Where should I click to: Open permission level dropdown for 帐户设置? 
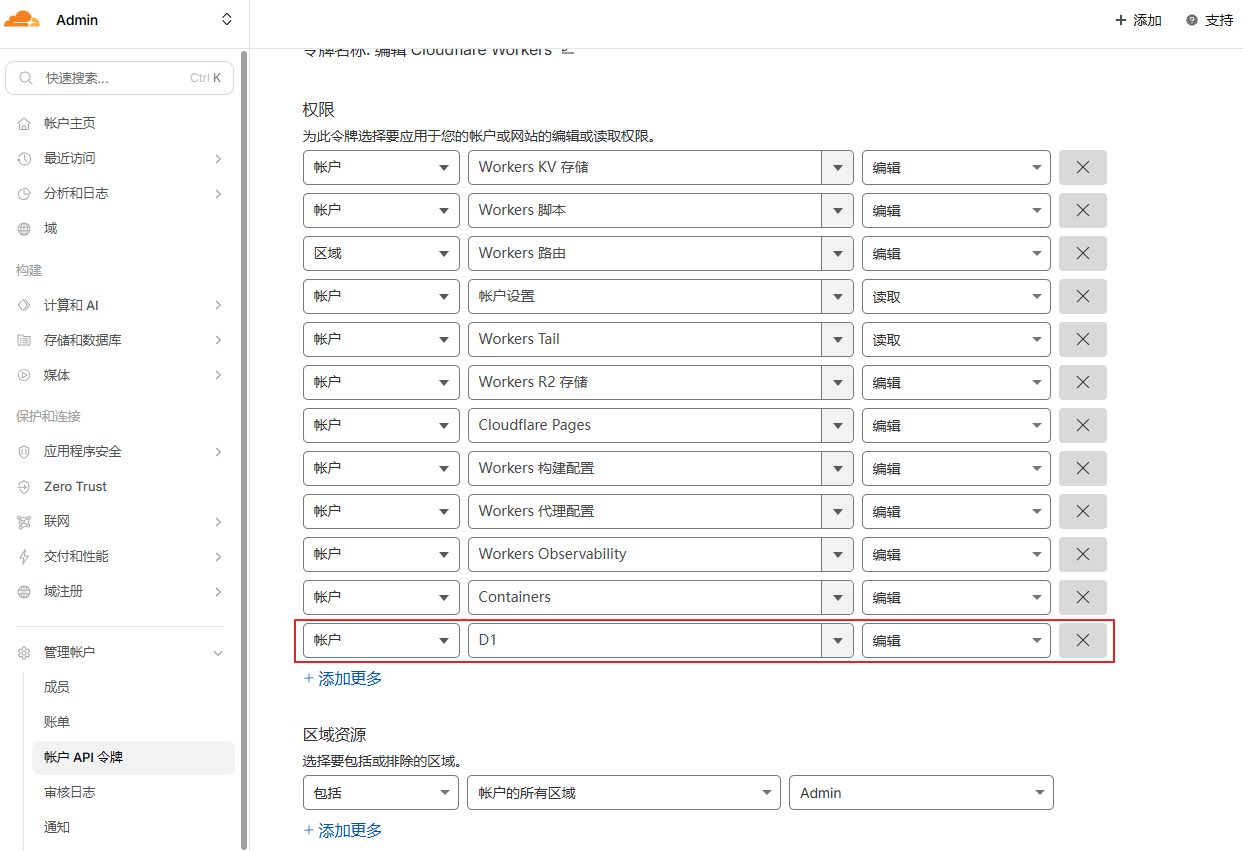coord(956,297)
